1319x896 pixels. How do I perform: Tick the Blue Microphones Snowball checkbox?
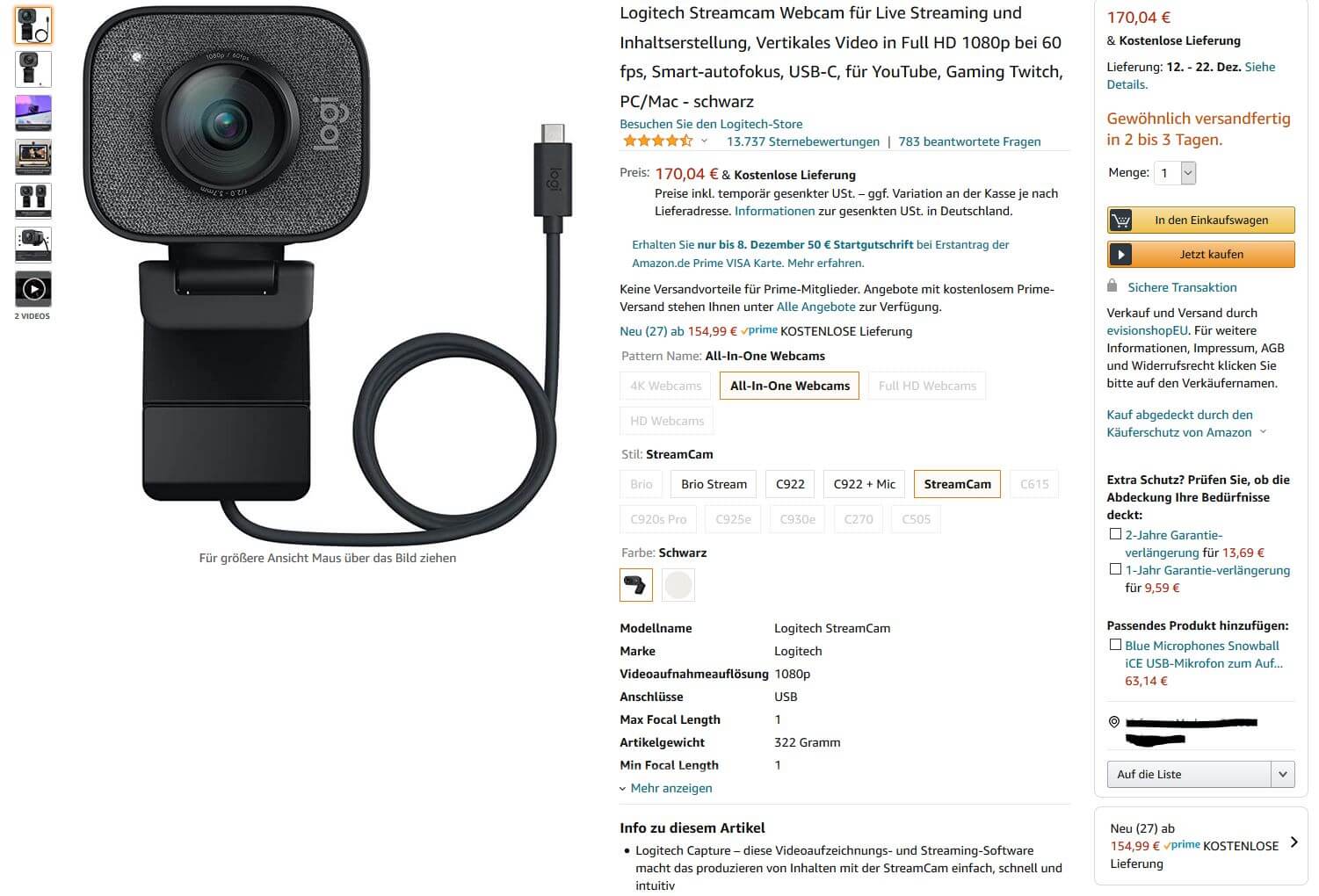(1115, 645)
